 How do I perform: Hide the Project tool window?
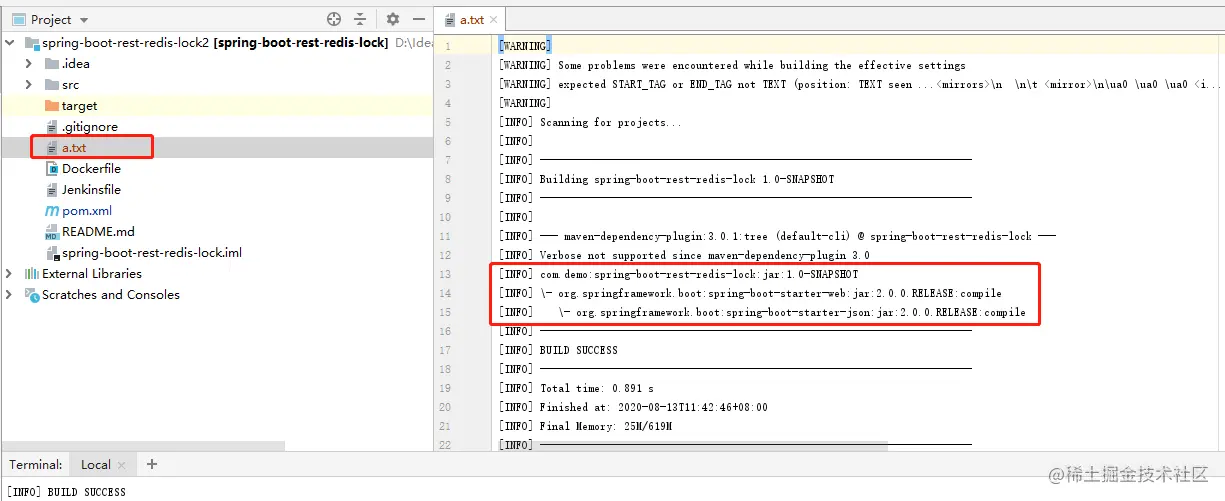(418, 19)
